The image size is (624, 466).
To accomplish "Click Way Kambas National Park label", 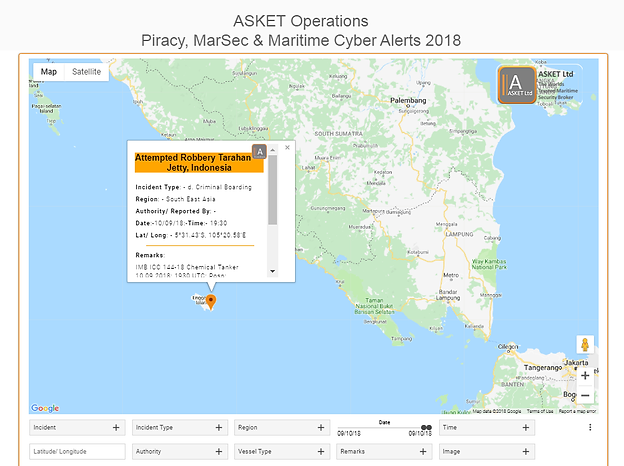I will (x=489, y=264).
